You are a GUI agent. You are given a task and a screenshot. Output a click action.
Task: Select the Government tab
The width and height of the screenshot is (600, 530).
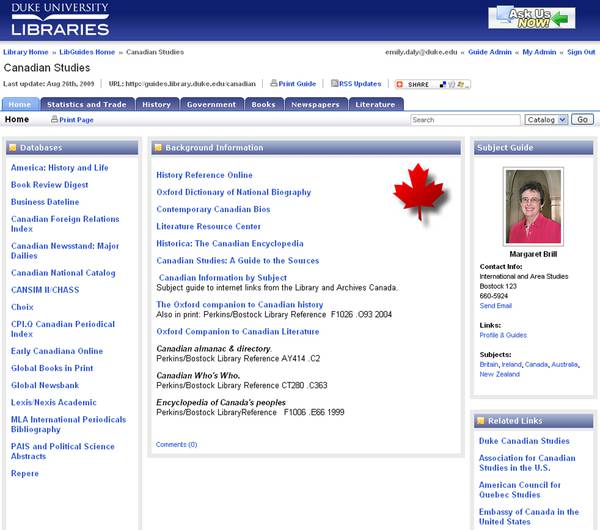point(211,104)
